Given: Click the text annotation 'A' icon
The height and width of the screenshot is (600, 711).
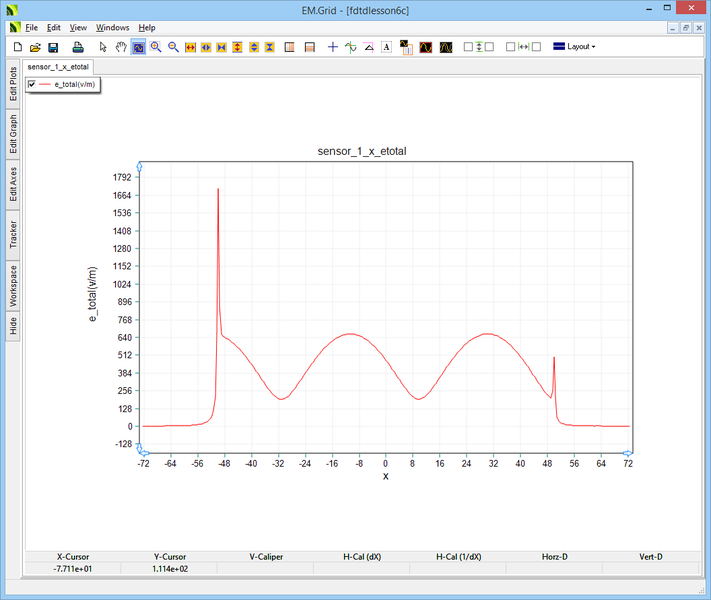Looking at the screenshot, I should [386, 47].
